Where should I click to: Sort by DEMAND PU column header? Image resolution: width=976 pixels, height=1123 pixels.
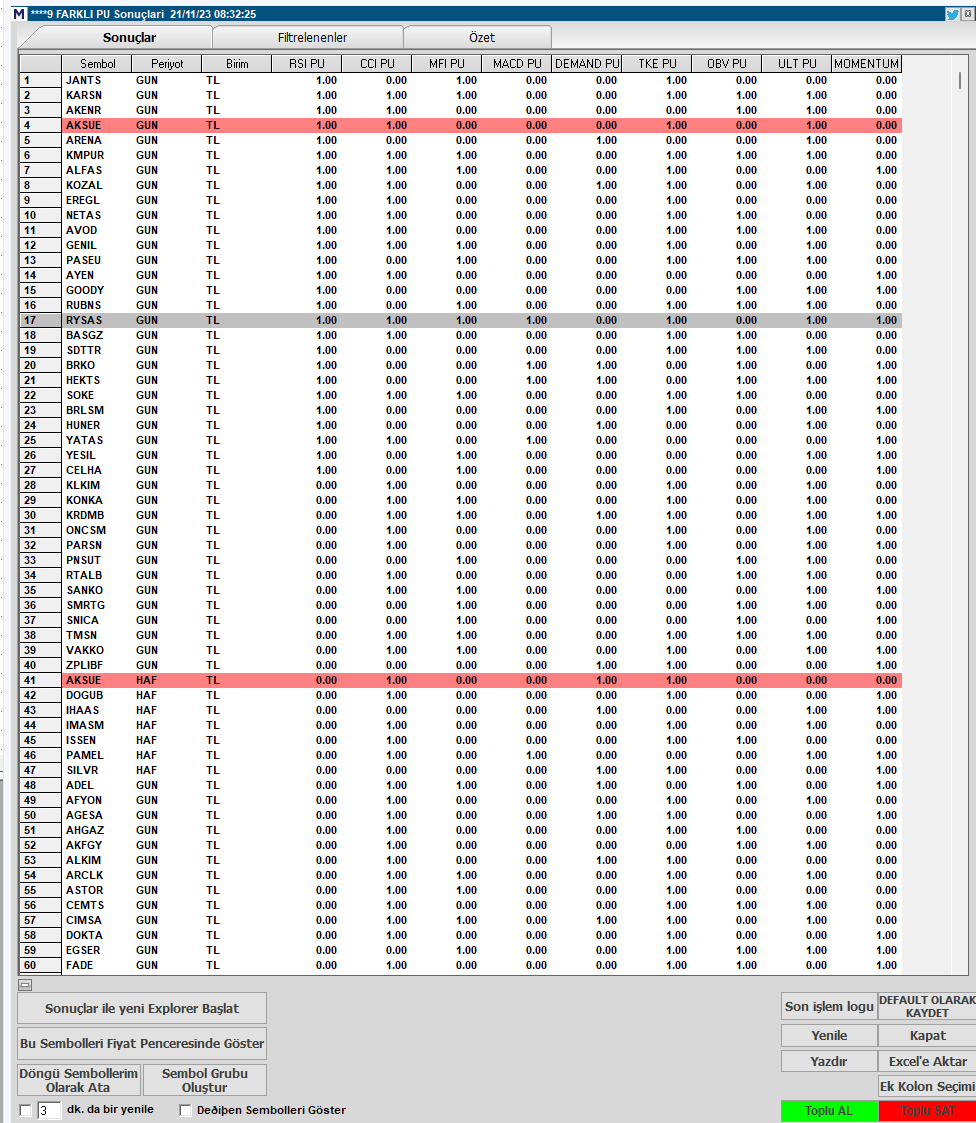pyautogui.click(x=587, y=64)
